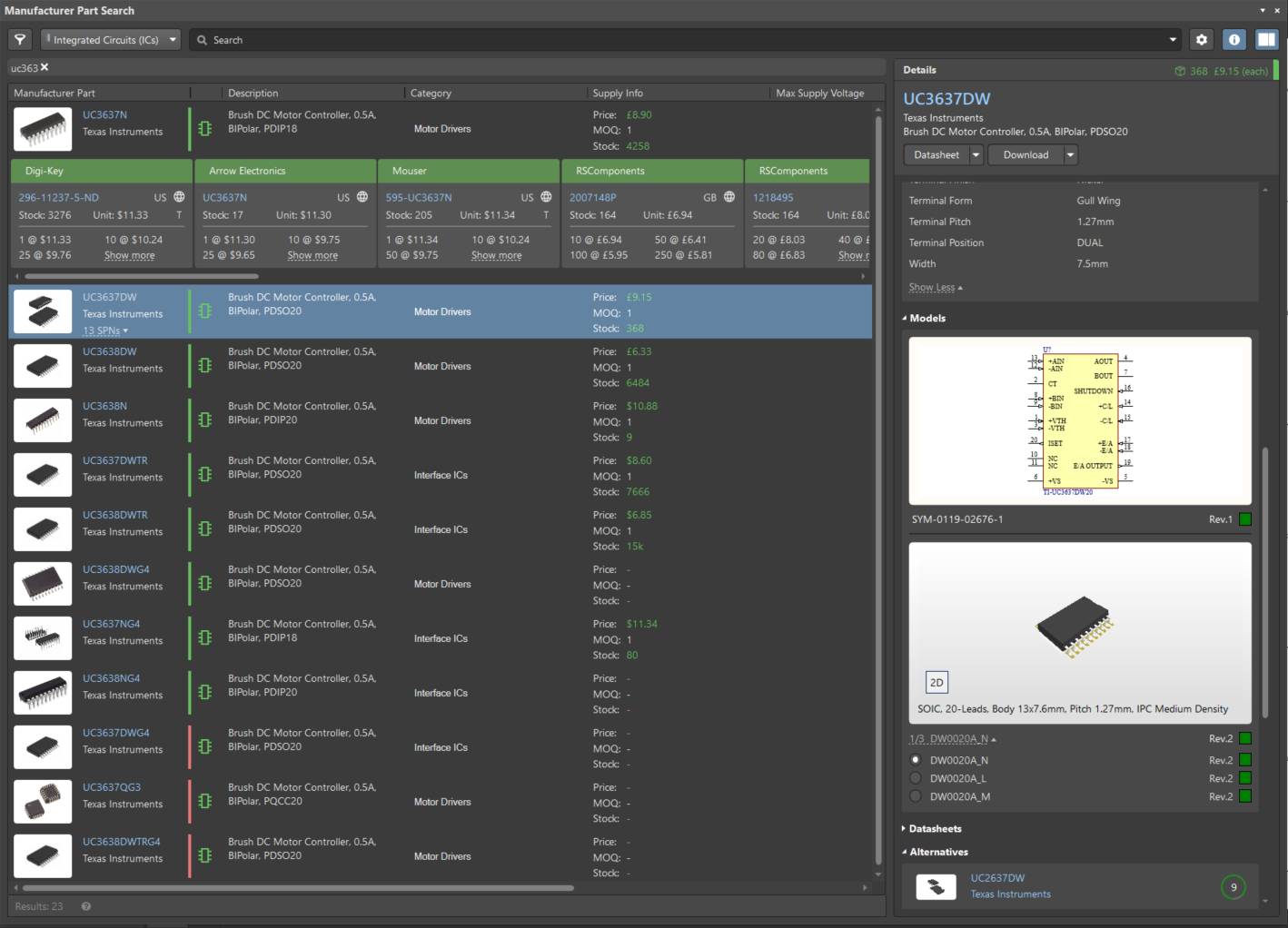Click the component icon in UC3638DWG4 row
Viewport: 1288px width, 928px height.
205,583
